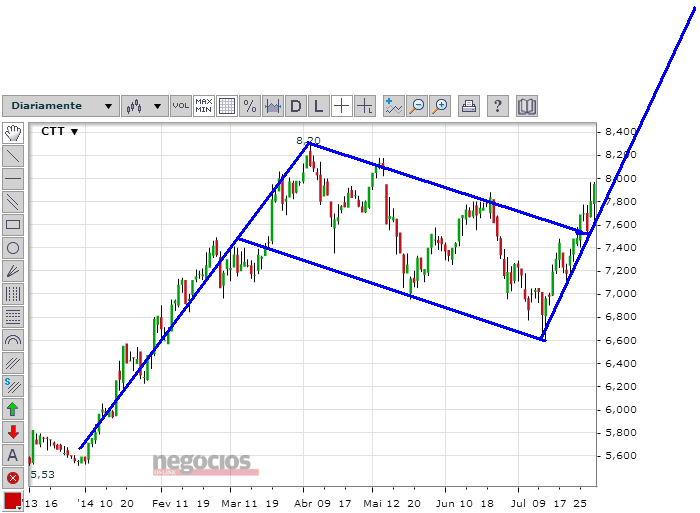Viewport: 700px width, 513px height.
Task: Select the arcs drawing tool
Action: pyautogui.click(x=13, y=340)
